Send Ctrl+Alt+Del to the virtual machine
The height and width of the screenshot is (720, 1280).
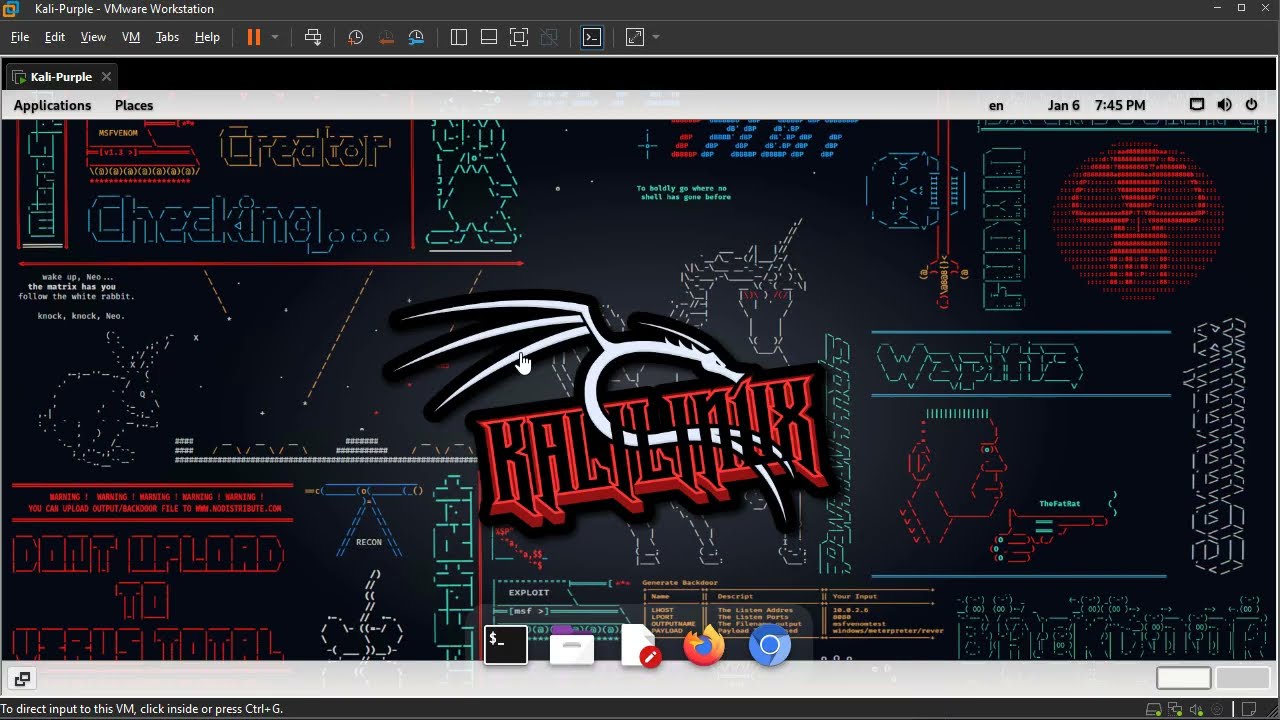pyautogui.click(x=313, y=37)
